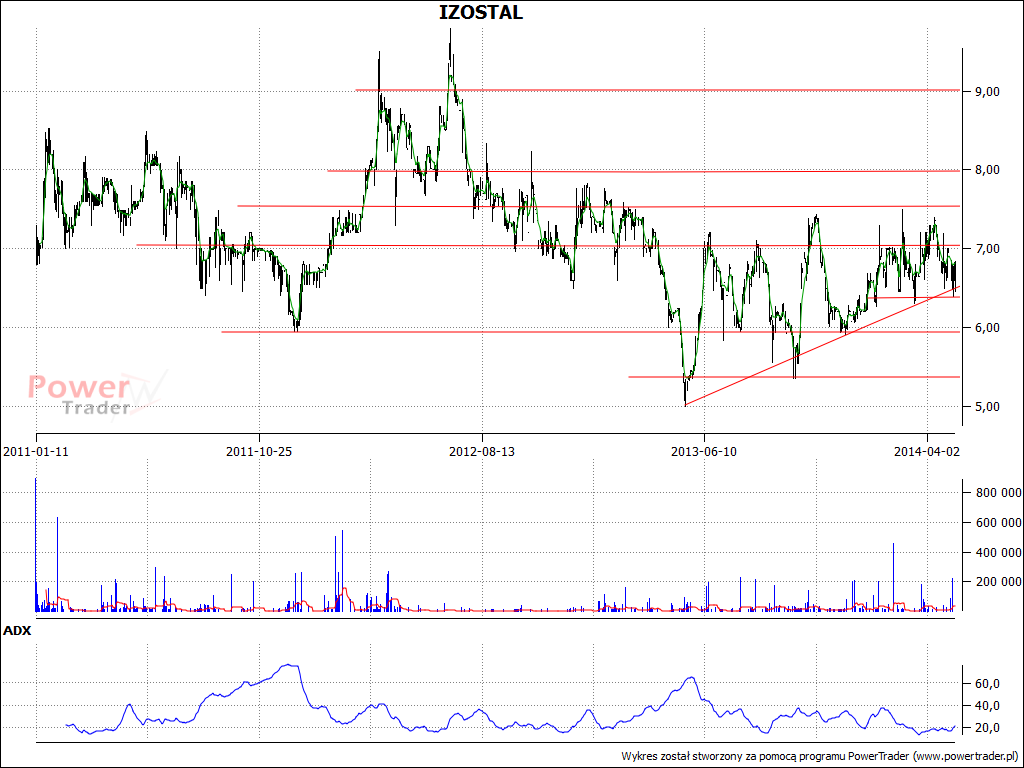
Task: Click the 9,00 price axis label
Action: point(987,91)
